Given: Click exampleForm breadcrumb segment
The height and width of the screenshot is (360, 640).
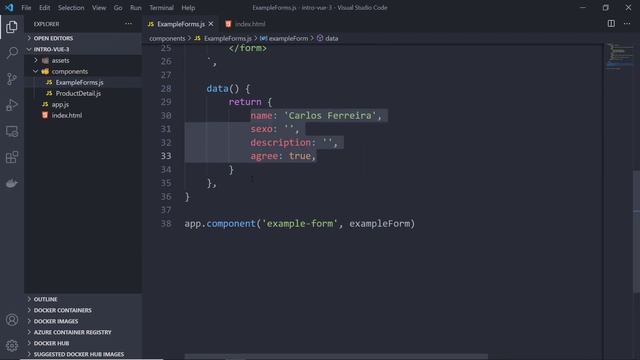Looking at the screenshot, I should pos(288,38).
